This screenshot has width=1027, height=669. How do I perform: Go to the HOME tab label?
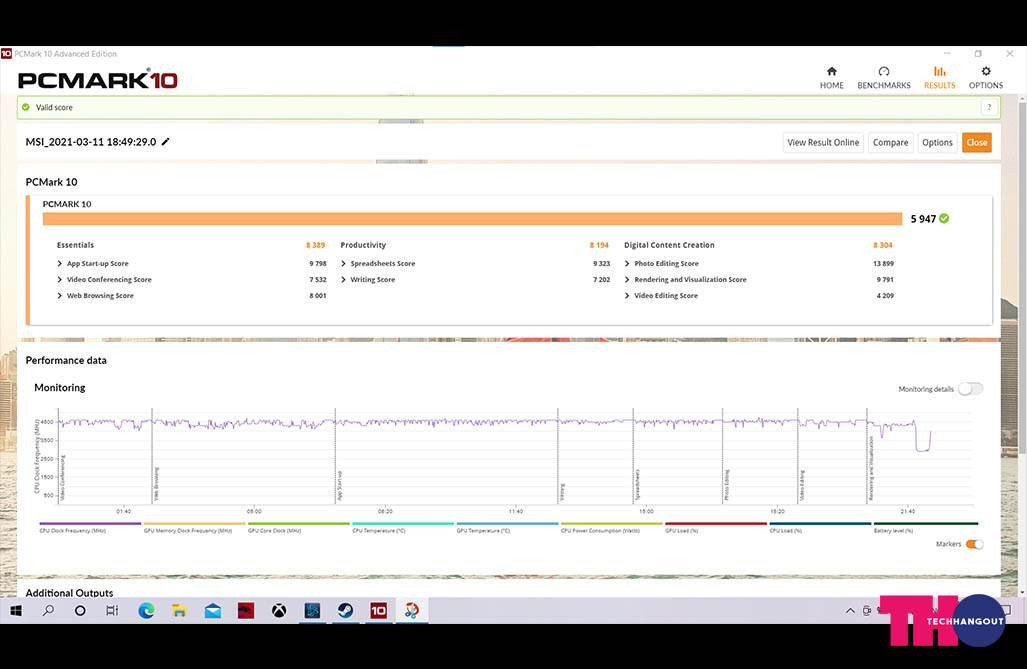click(832, 85)
